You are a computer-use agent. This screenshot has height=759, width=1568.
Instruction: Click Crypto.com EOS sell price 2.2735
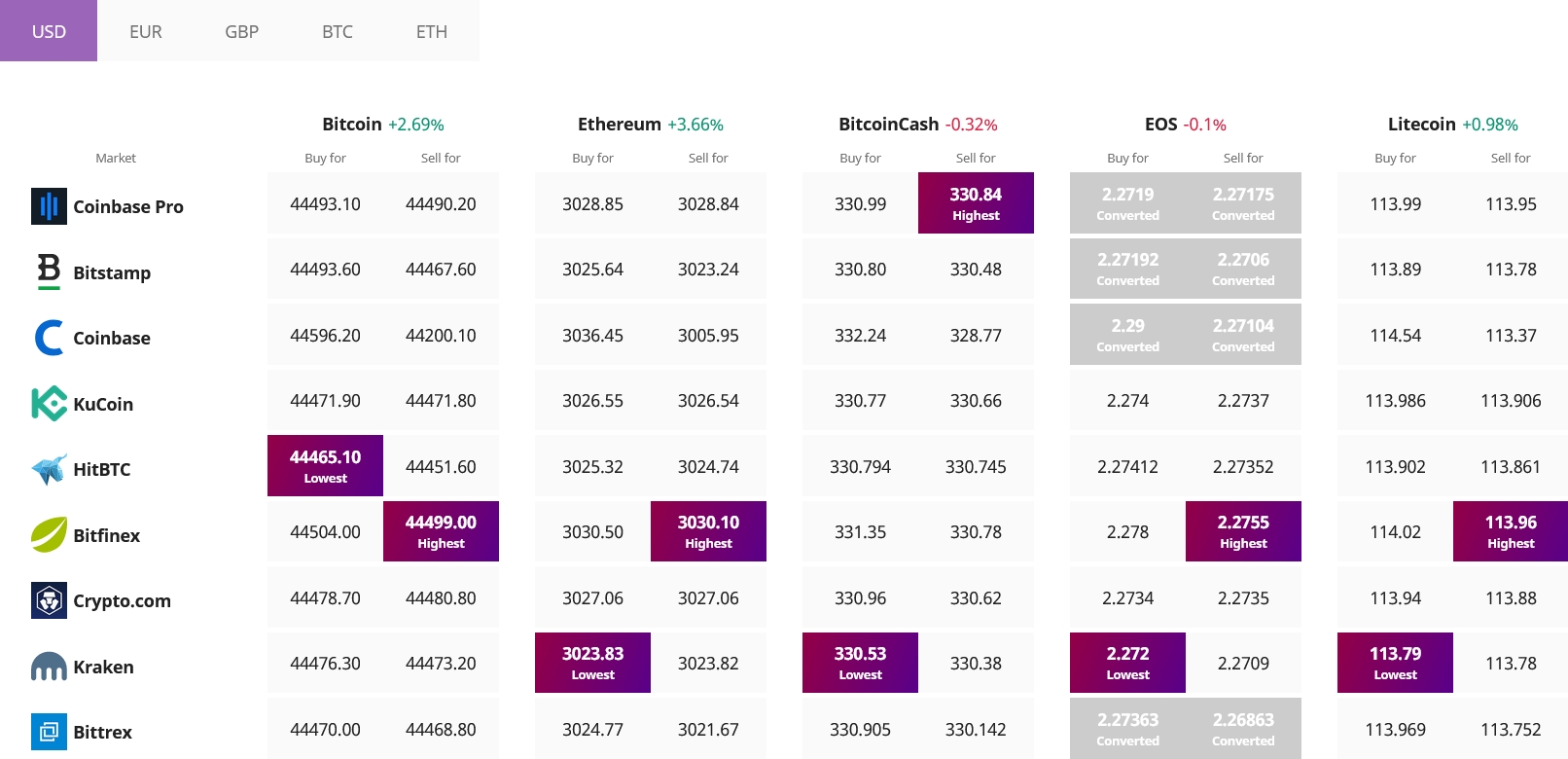pyautogui.click(x=1243, y=597)
